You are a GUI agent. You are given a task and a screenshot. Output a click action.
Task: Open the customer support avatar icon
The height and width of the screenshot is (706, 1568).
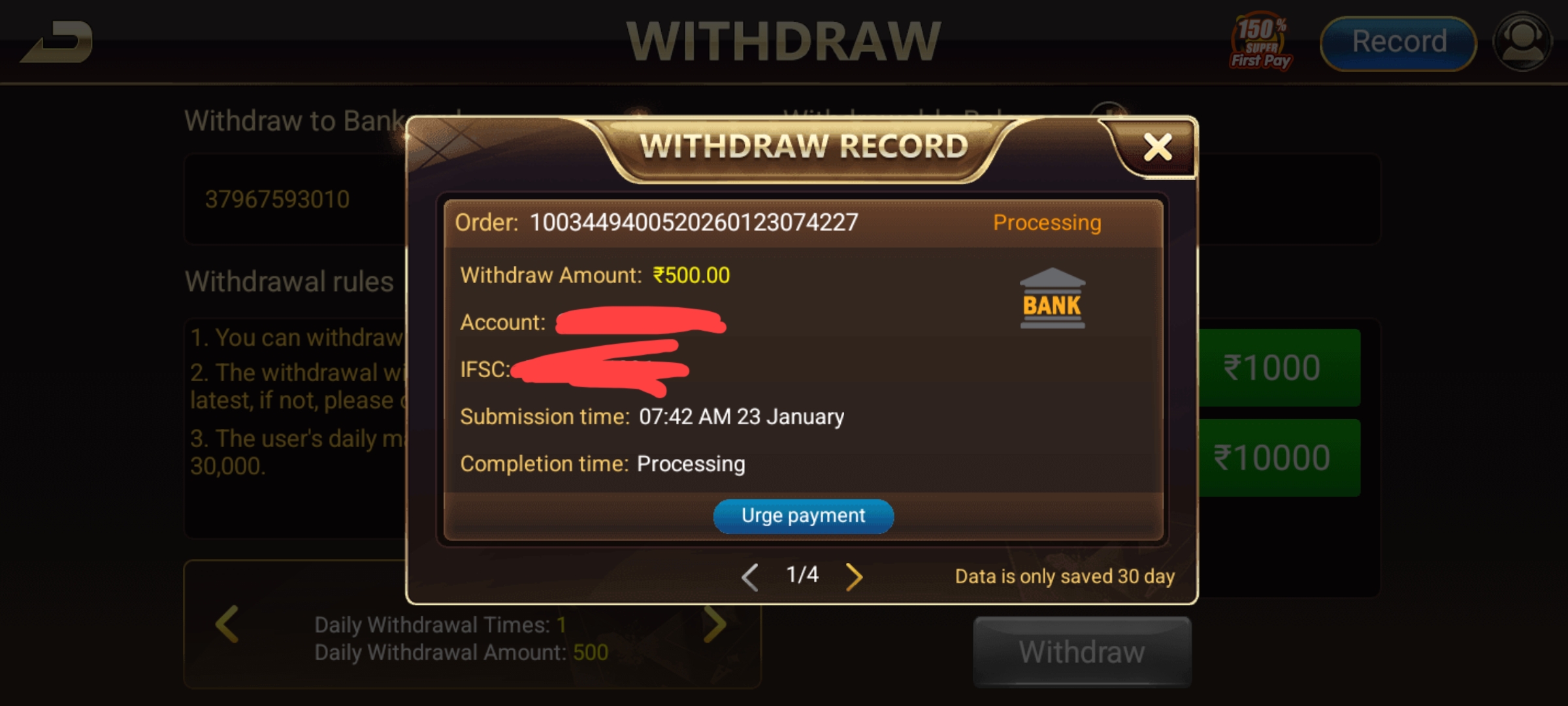pyautogui.click(x=1522, y=42)
